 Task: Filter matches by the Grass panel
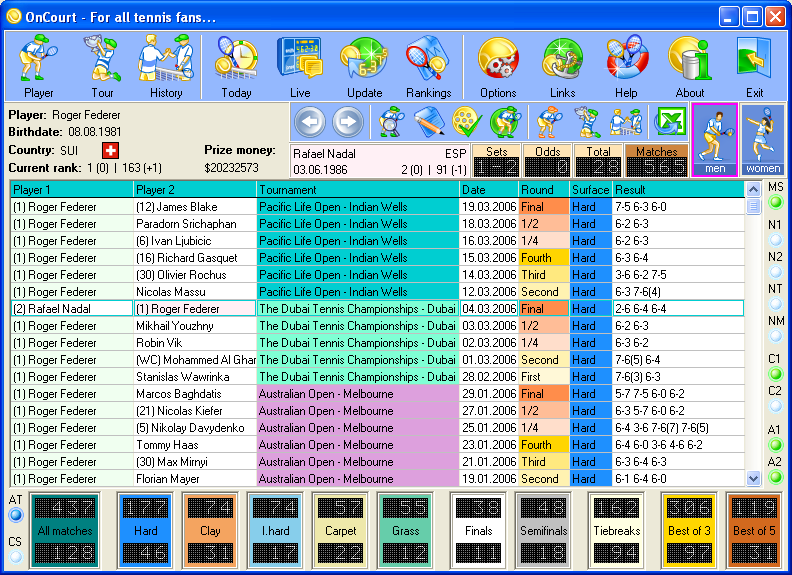point(405,531)
